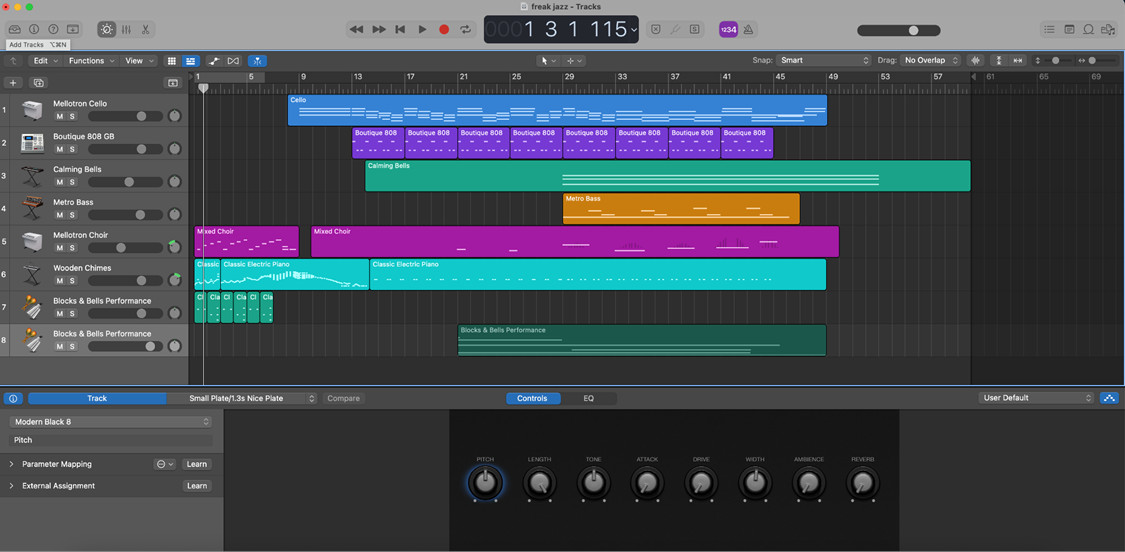Open the Mixer from the control bar
Image resolution: width=1125 pixels, height=552 pixels.
[126, 30]
